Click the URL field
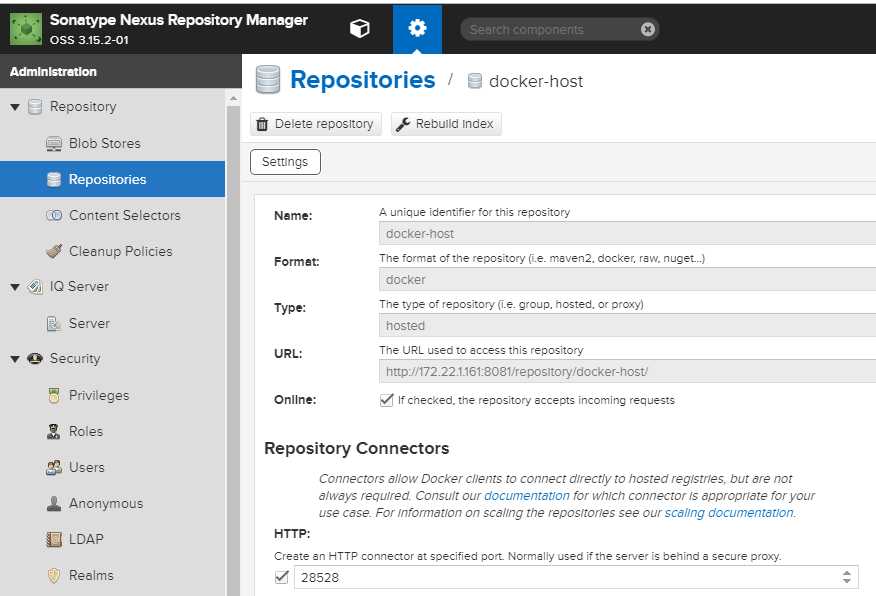 point(627,371)
